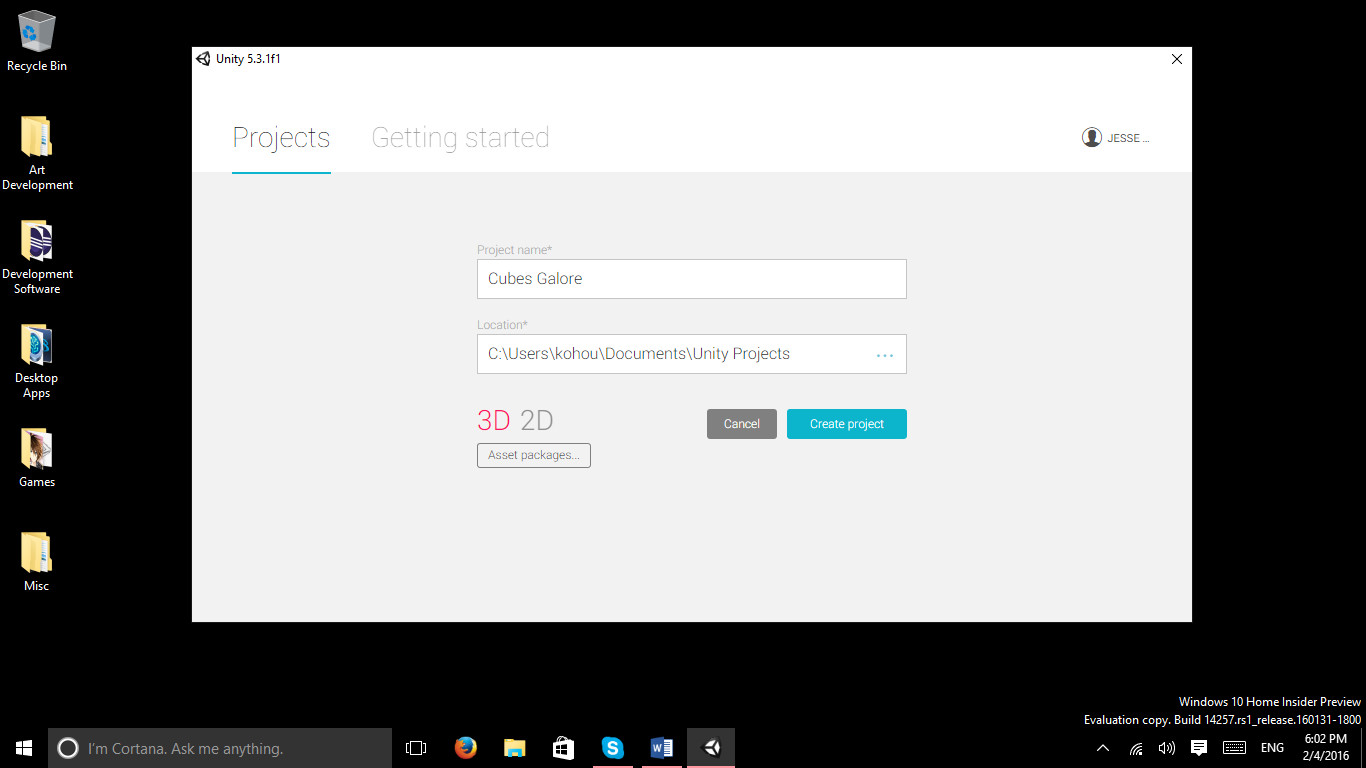The image size is (1366, 768).
Task: Open the Windows Start menu
Action: pos(24,748)
